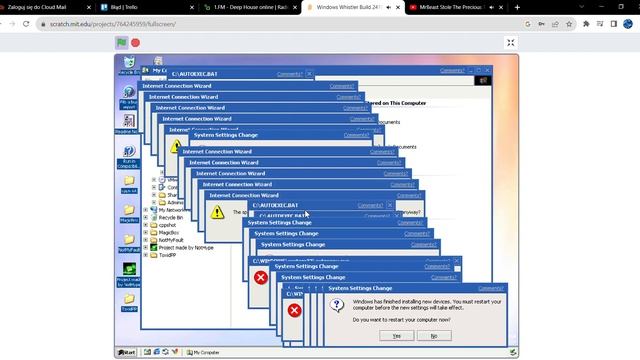640x360 pixels.
Task: Mute the MrBeast tab audio
Action: click(491, 7)
